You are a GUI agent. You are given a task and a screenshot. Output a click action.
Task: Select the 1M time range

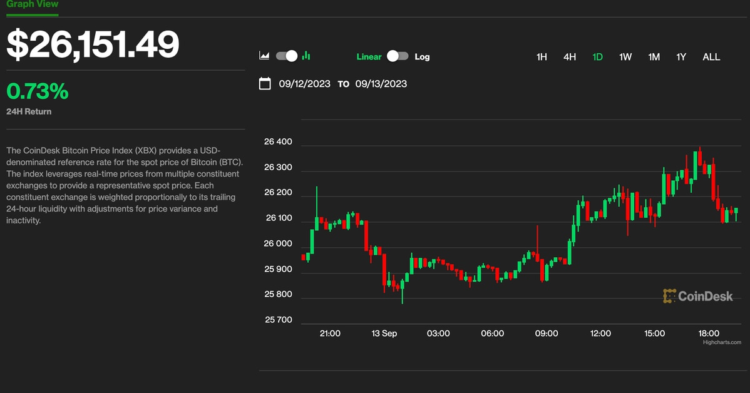coord(654,57)
